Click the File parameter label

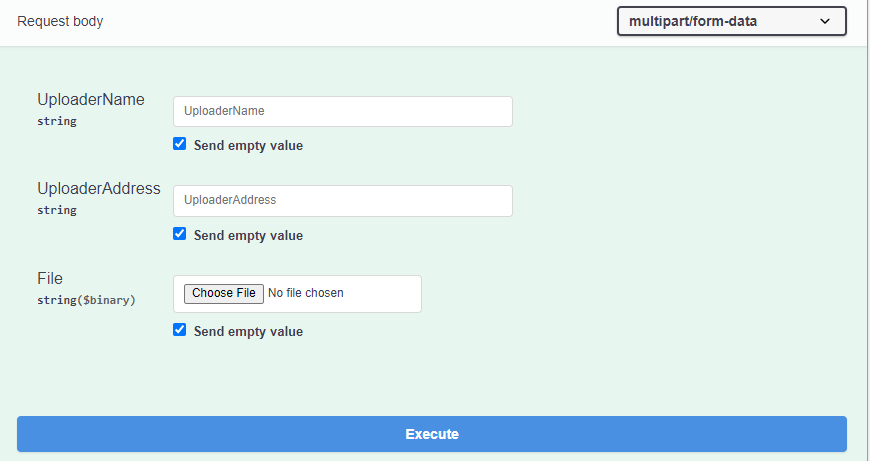(x=50, y=278)
